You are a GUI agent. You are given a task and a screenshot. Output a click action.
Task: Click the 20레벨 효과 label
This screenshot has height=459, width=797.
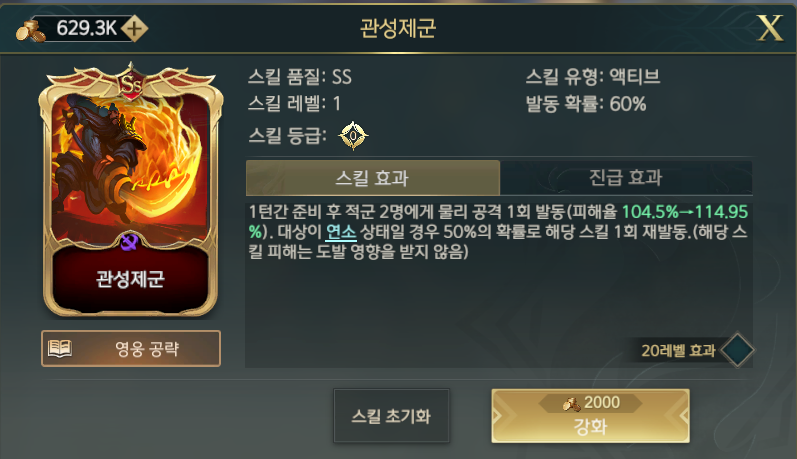click(678, 350)
